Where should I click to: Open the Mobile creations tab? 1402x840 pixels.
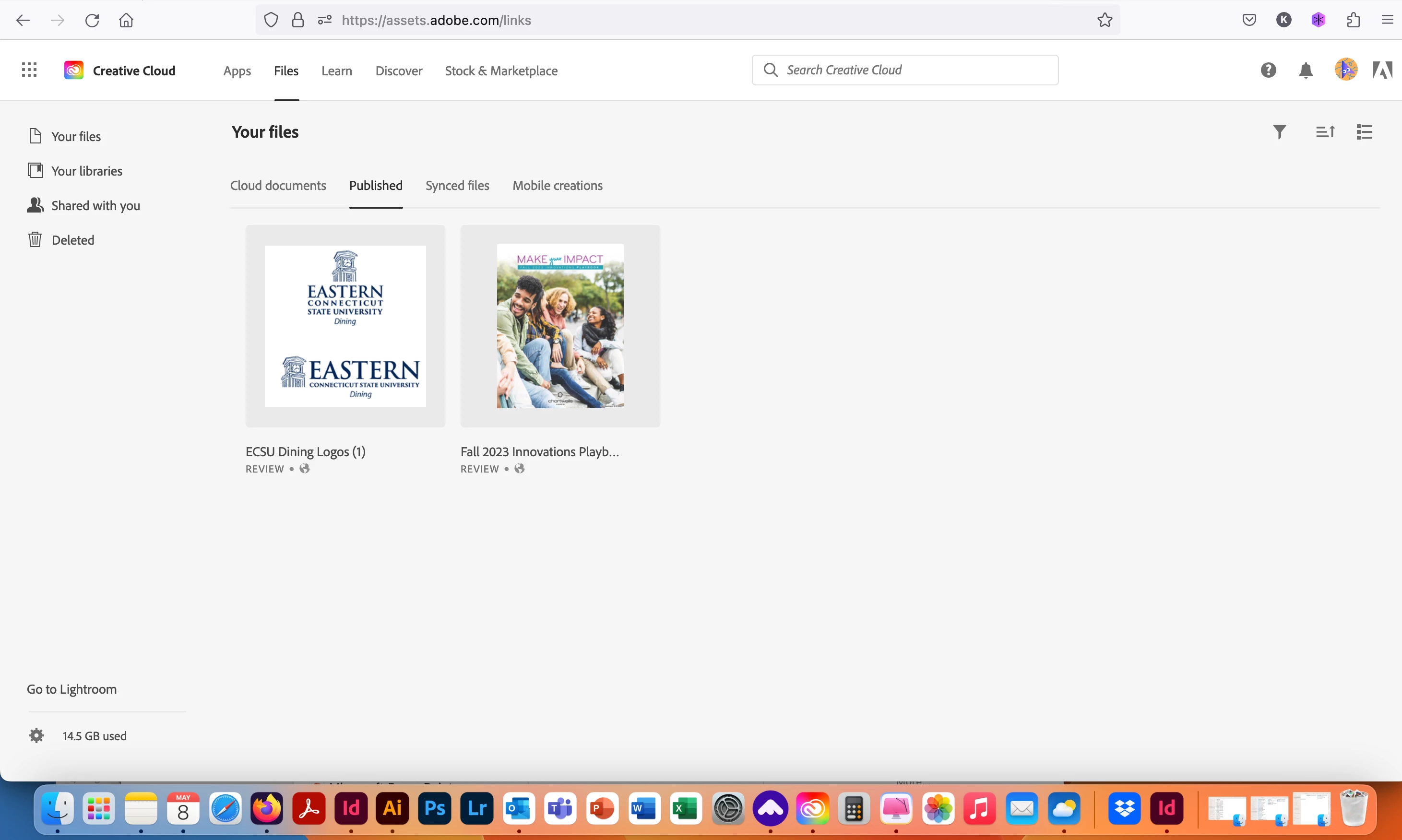557,186
